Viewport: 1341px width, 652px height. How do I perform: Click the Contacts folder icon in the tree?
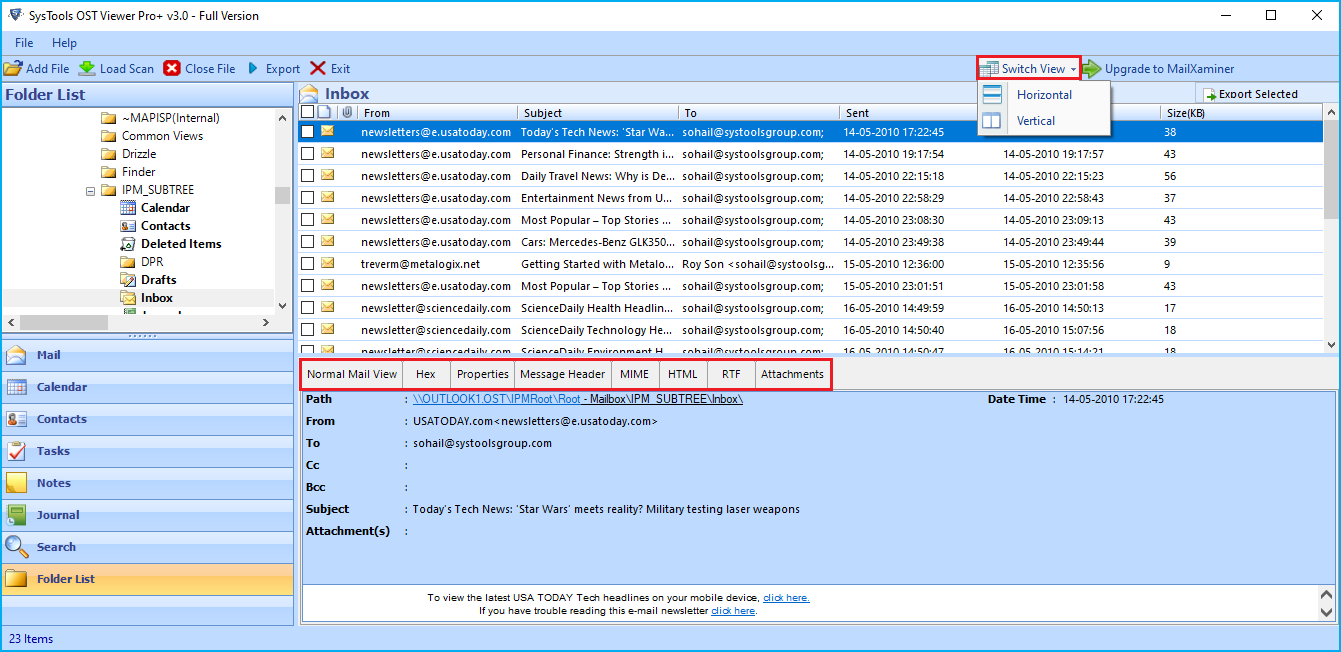128,226
